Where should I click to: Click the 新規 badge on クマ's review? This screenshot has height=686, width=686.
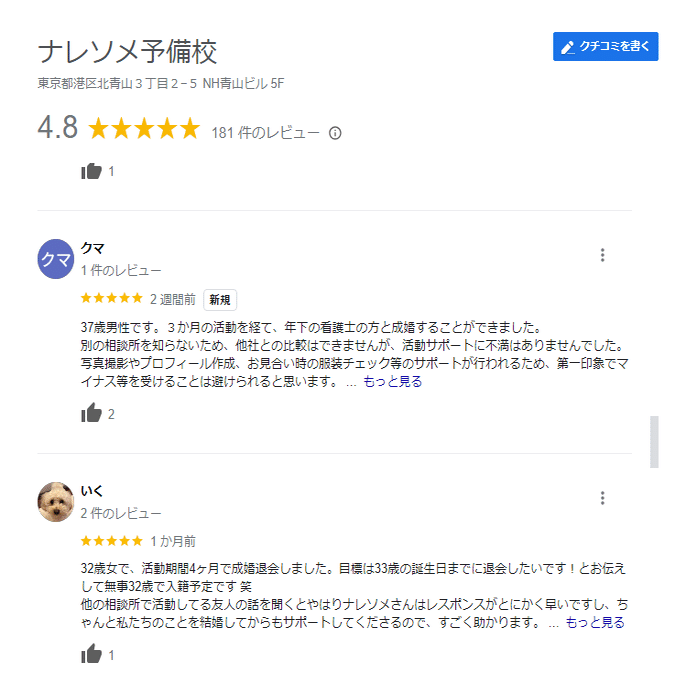(220, 300)
